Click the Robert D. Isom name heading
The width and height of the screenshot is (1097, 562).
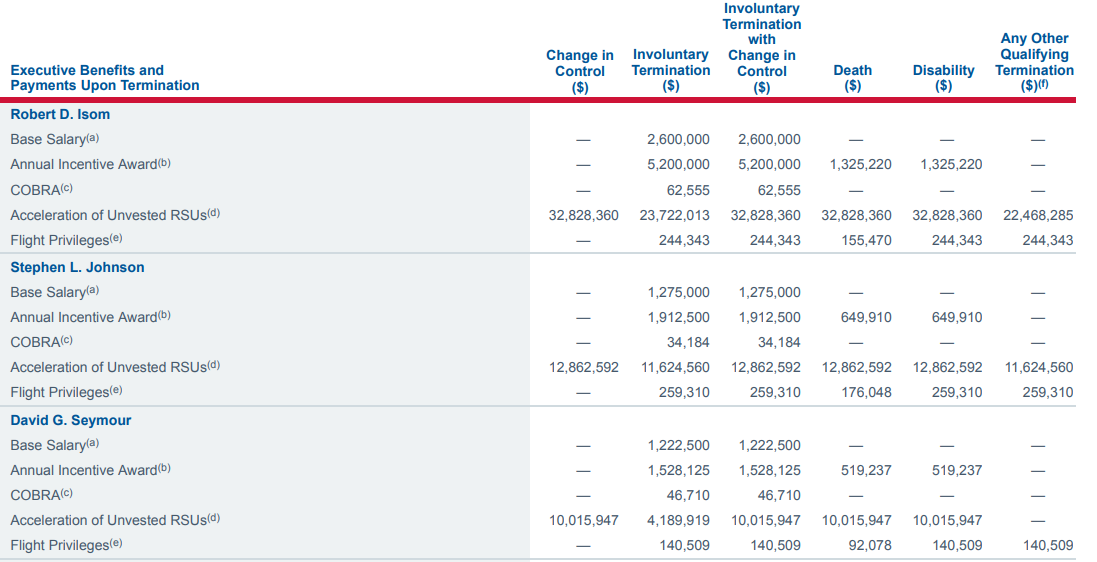pyautogui.click(x=60, y=114)
